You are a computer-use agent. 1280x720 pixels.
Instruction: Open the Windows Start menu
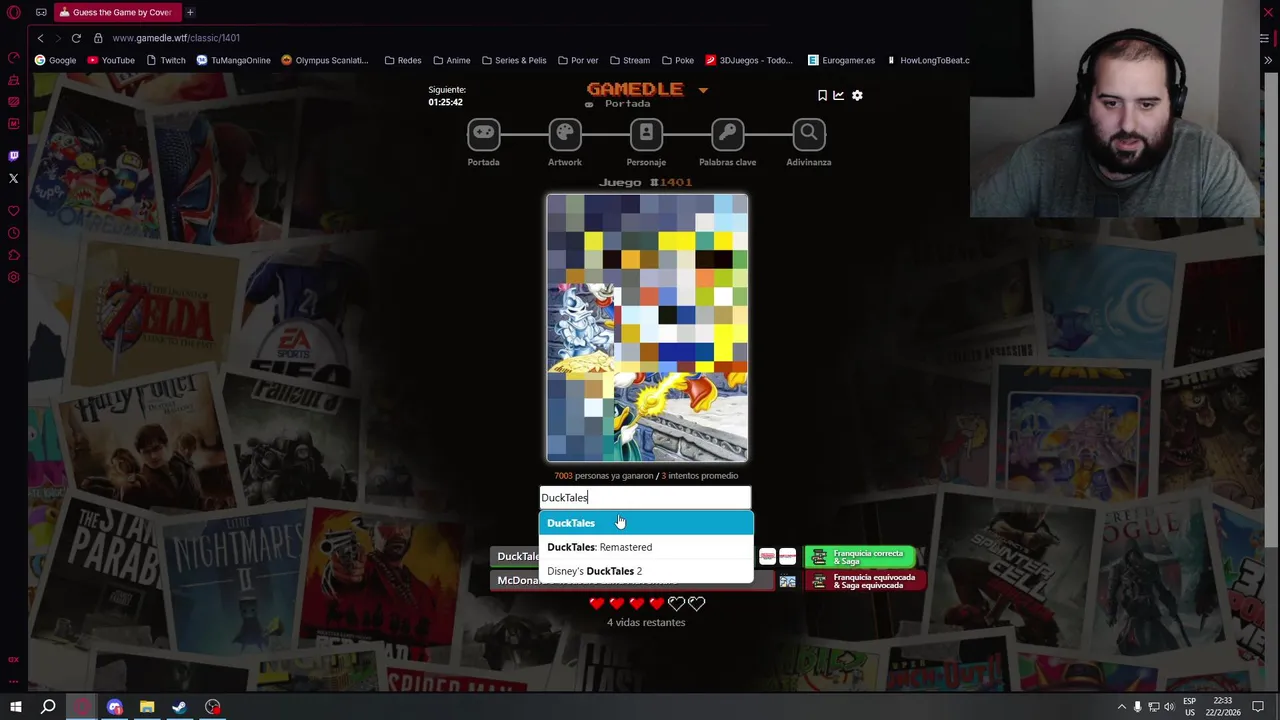tap(15, 707)
